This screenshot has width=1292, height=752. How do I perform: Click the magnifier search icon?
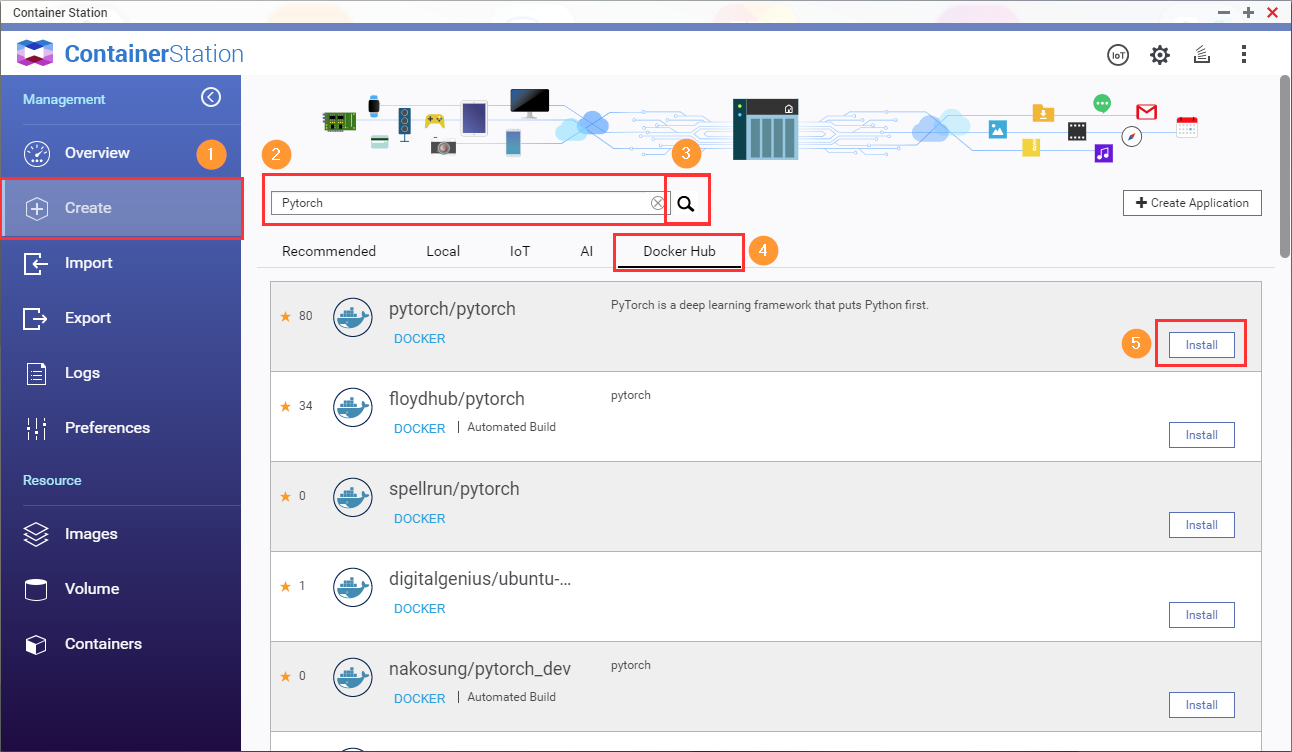[686, 203]
